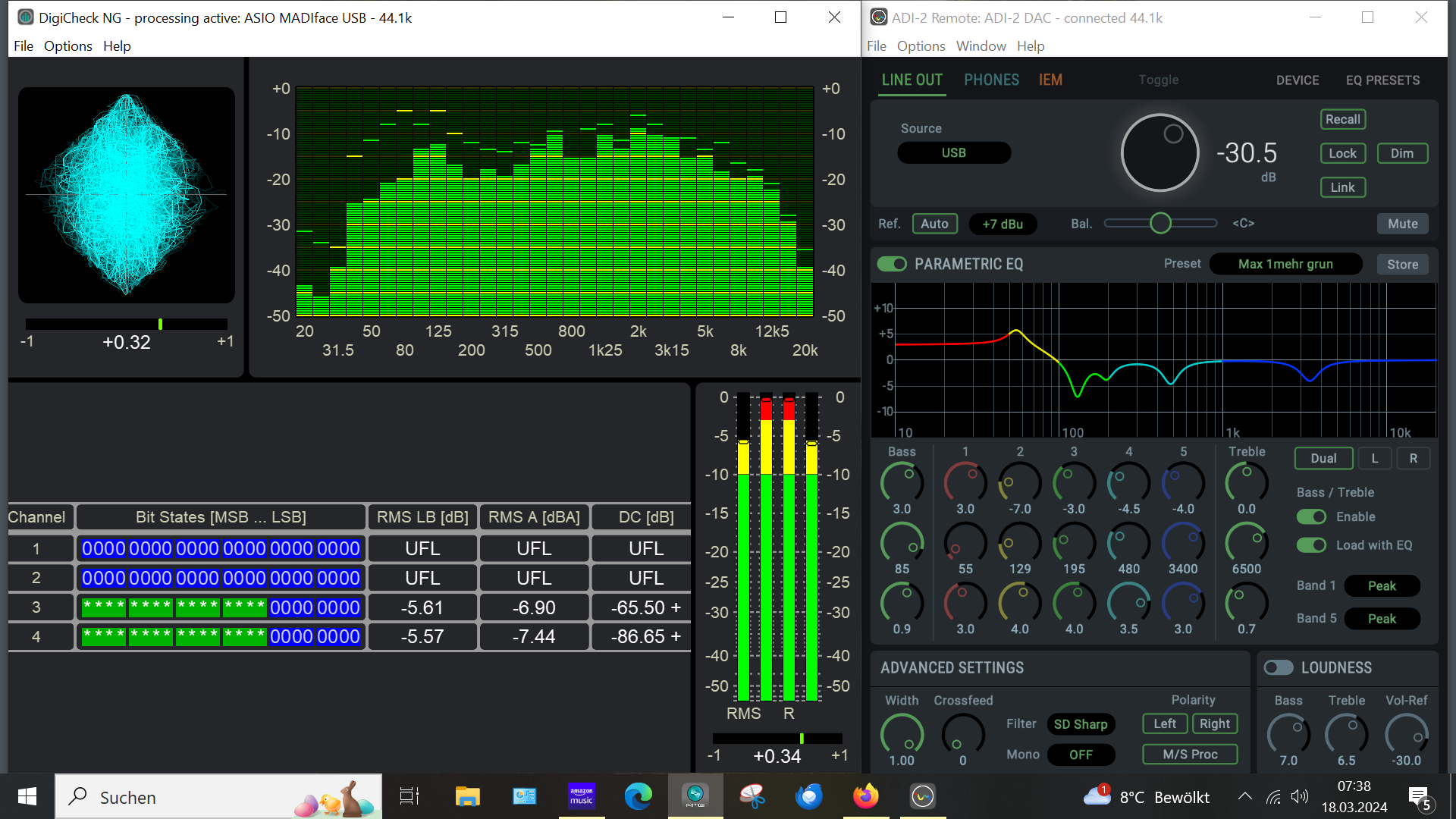Viewport: 1456px width, 819px height.
Task: Click the Recall button
Action: click(x=1343, y=119)
